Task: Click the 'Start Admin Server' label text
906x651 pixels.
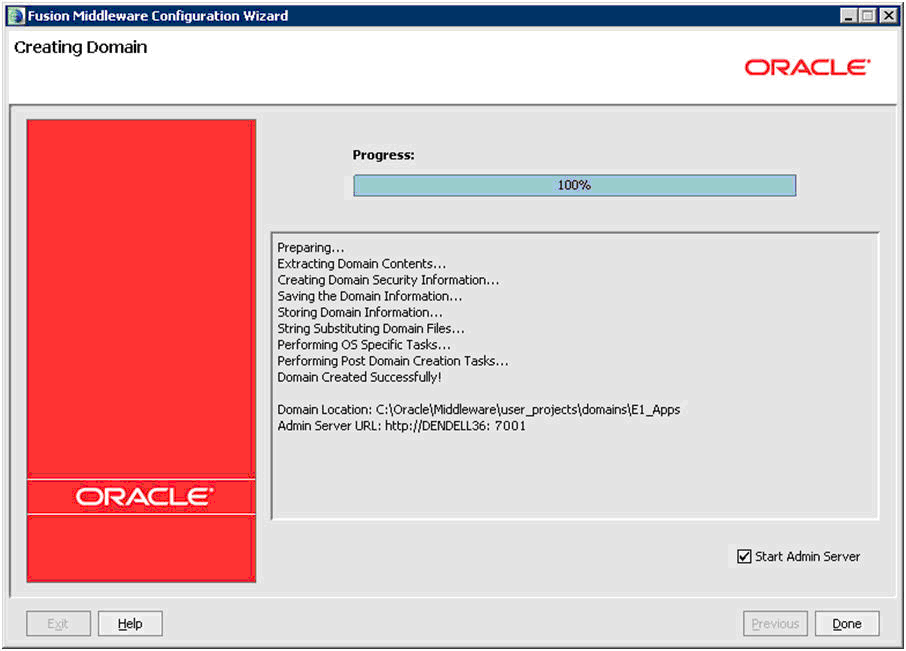Action: (x=807, y=556)
